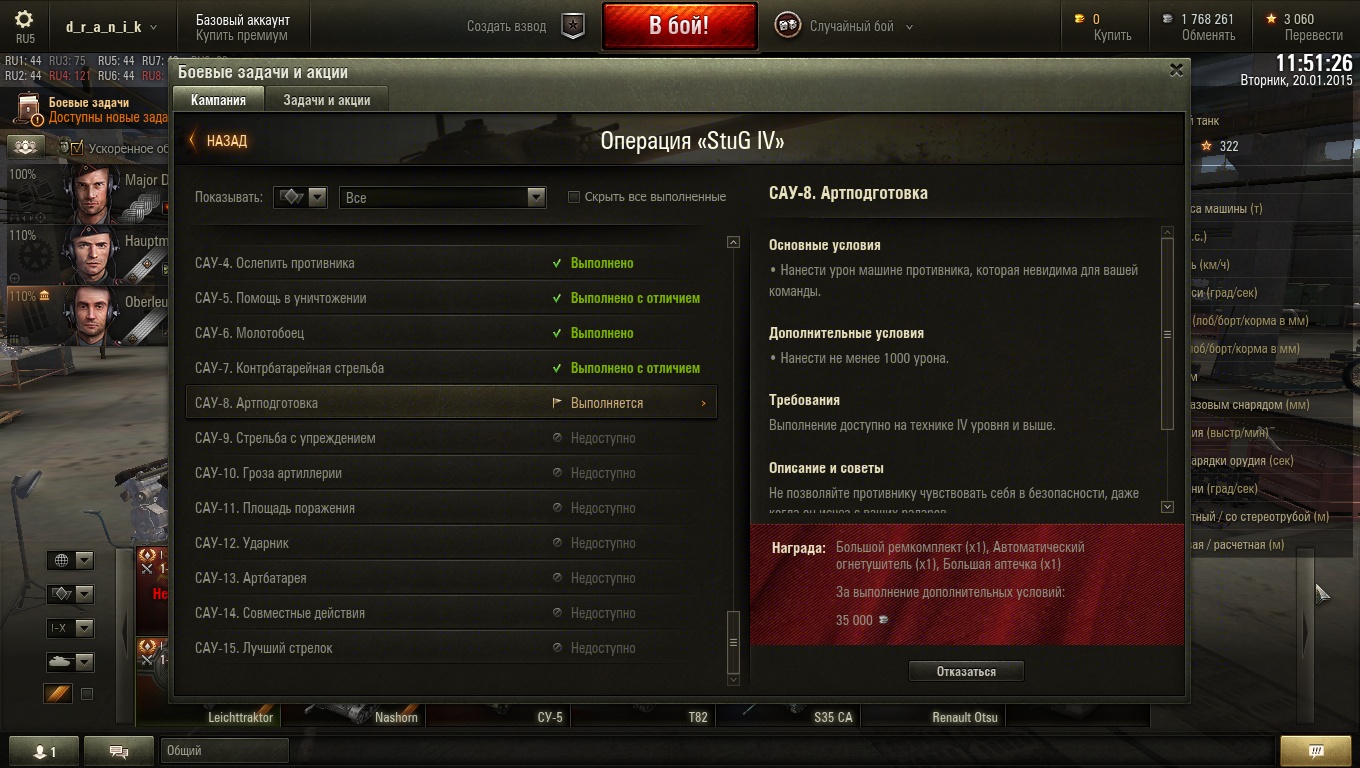Tick the small checkbox beside camouflage icon
The image size is (1360, 768).
87,694
